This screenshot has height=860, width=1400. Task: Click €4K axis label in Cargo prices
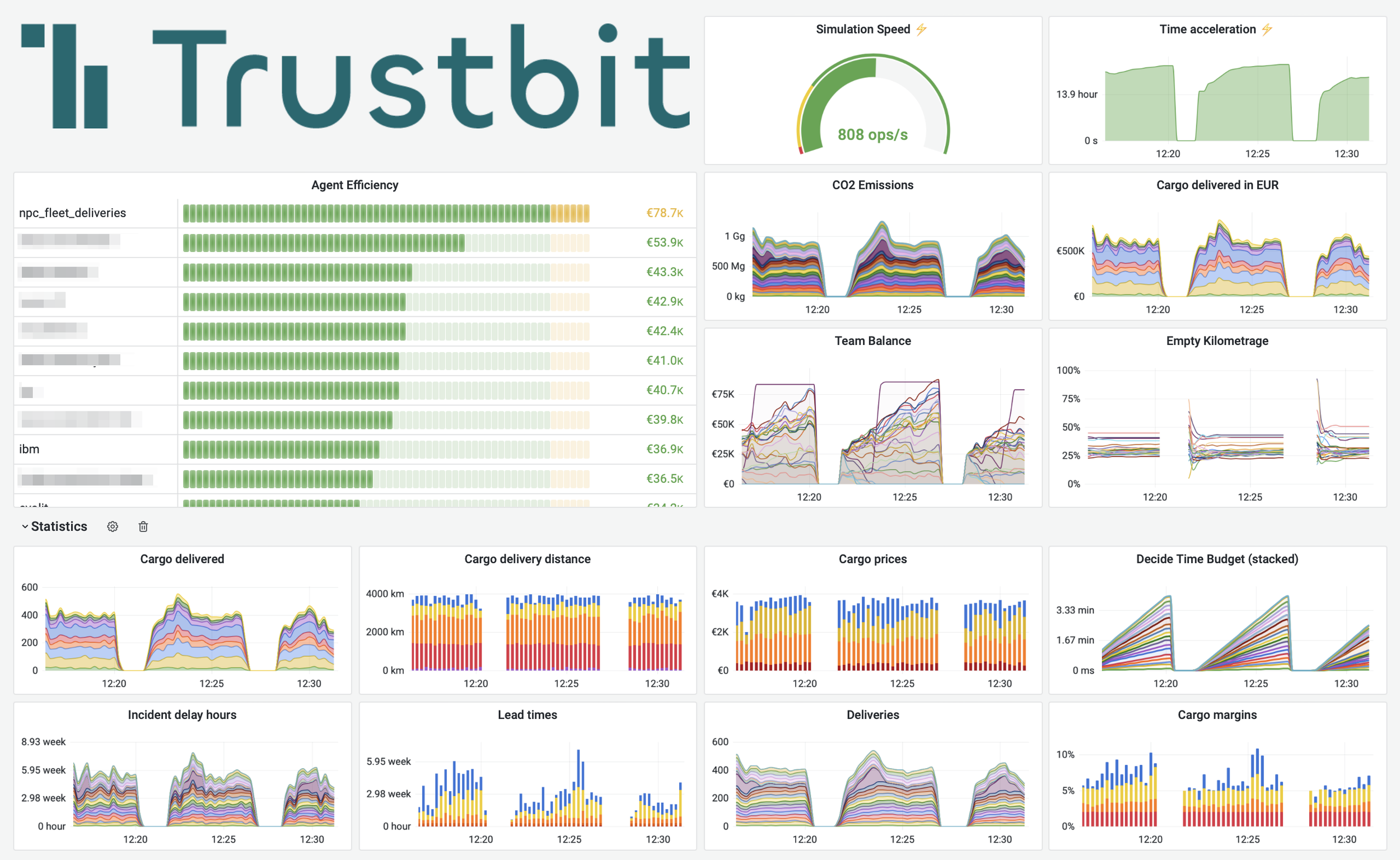(720, 594)
